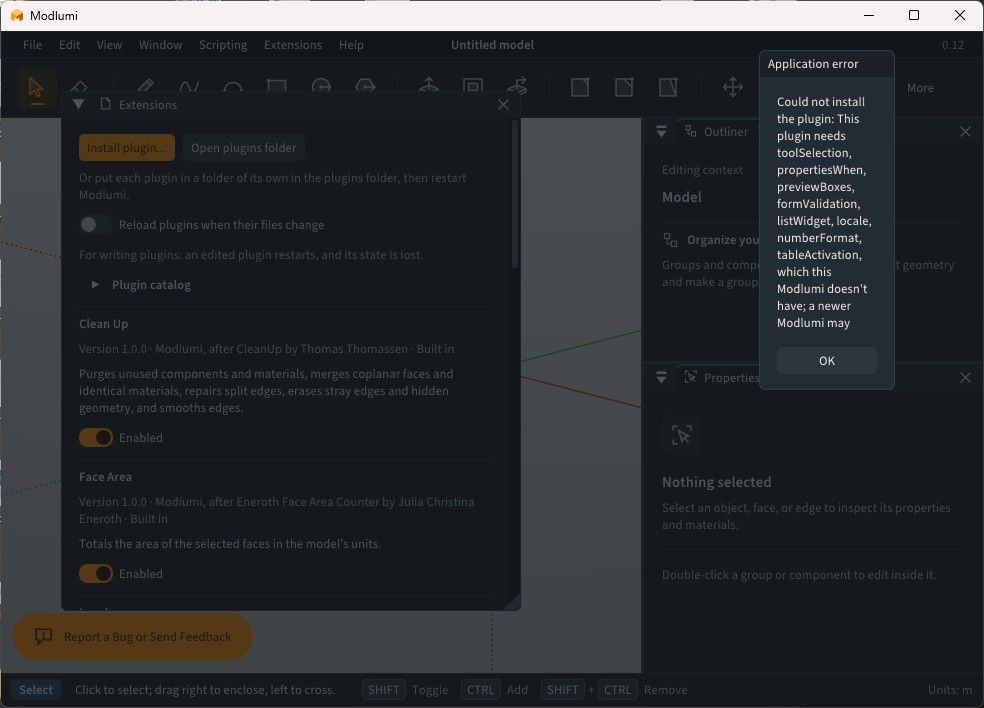
Task: Open the Scripting menu
Action: tap(223, 45)
